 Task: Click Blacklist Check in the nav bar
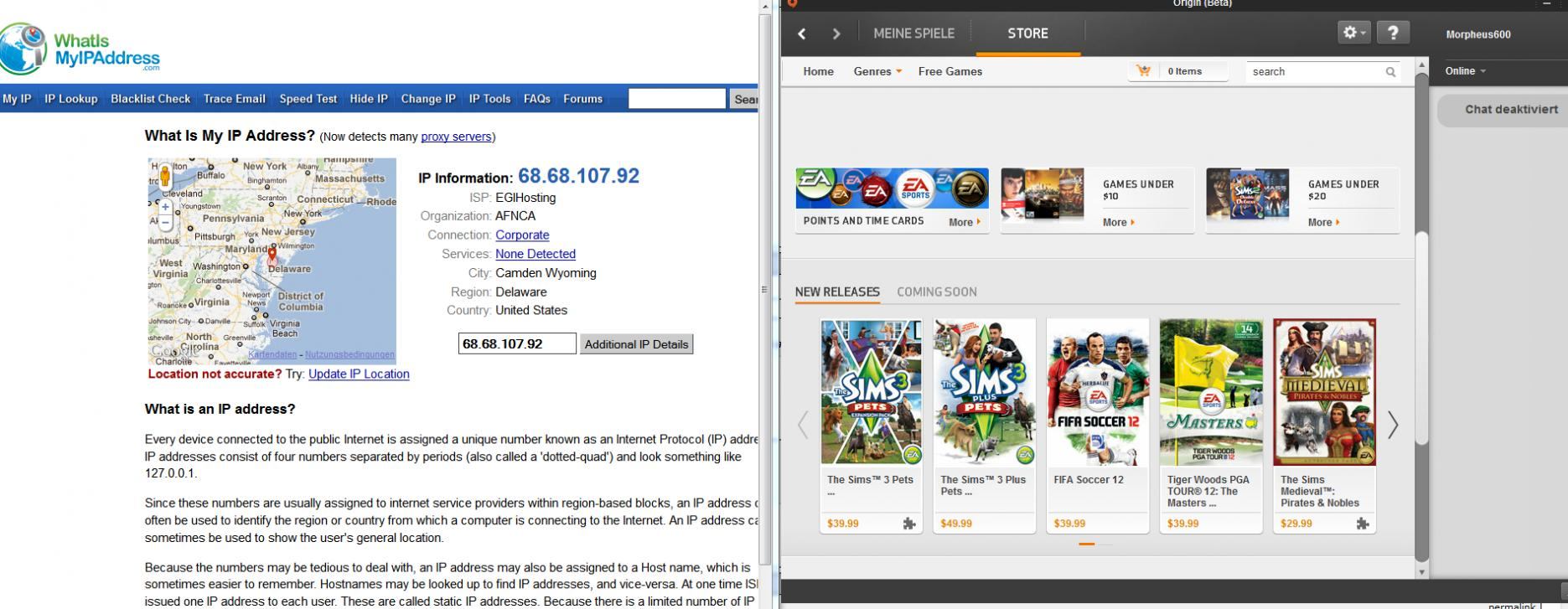tap(151, 99)
